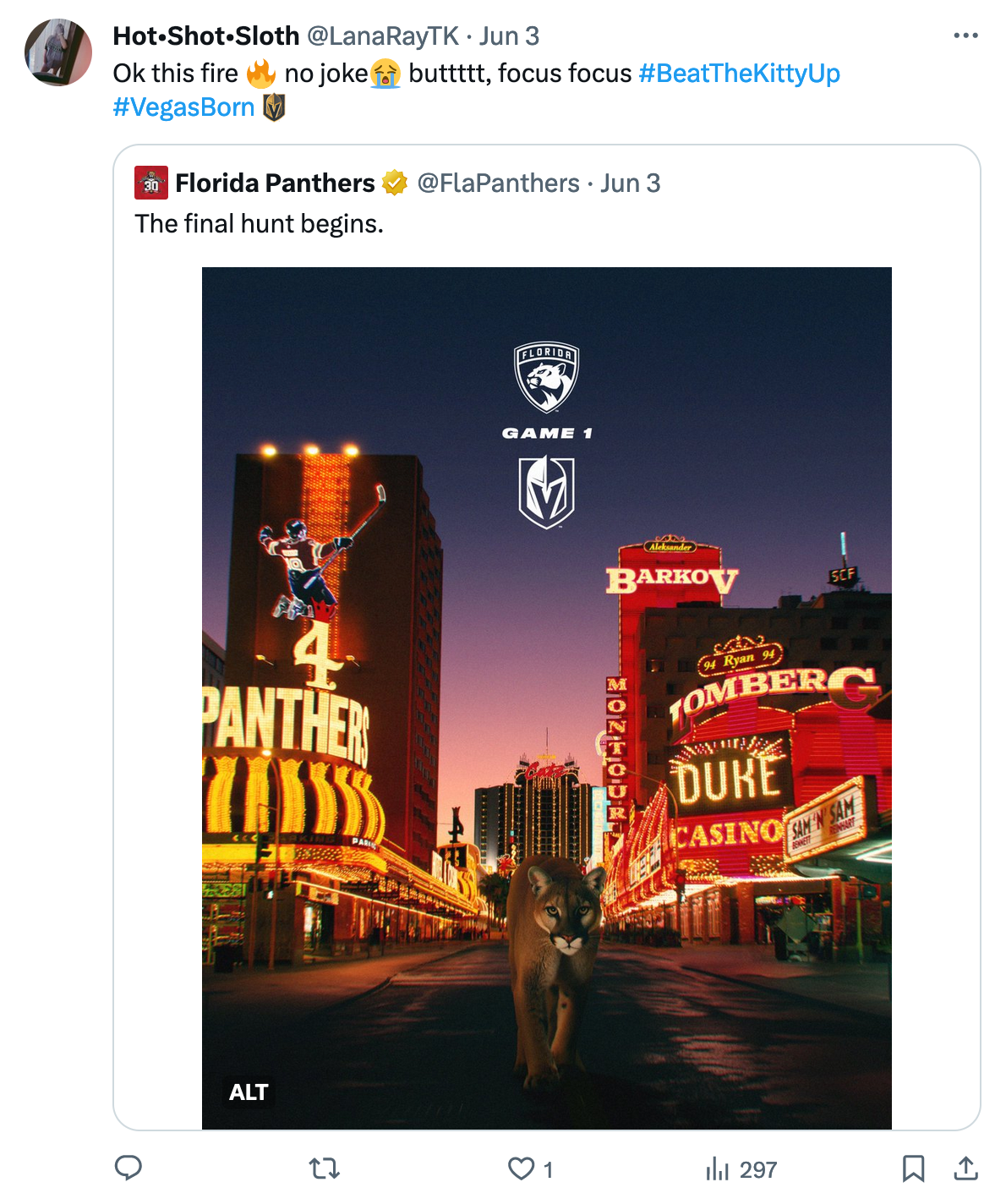Click the #BeatTheKittyUp hashtag

pos(739,74)
